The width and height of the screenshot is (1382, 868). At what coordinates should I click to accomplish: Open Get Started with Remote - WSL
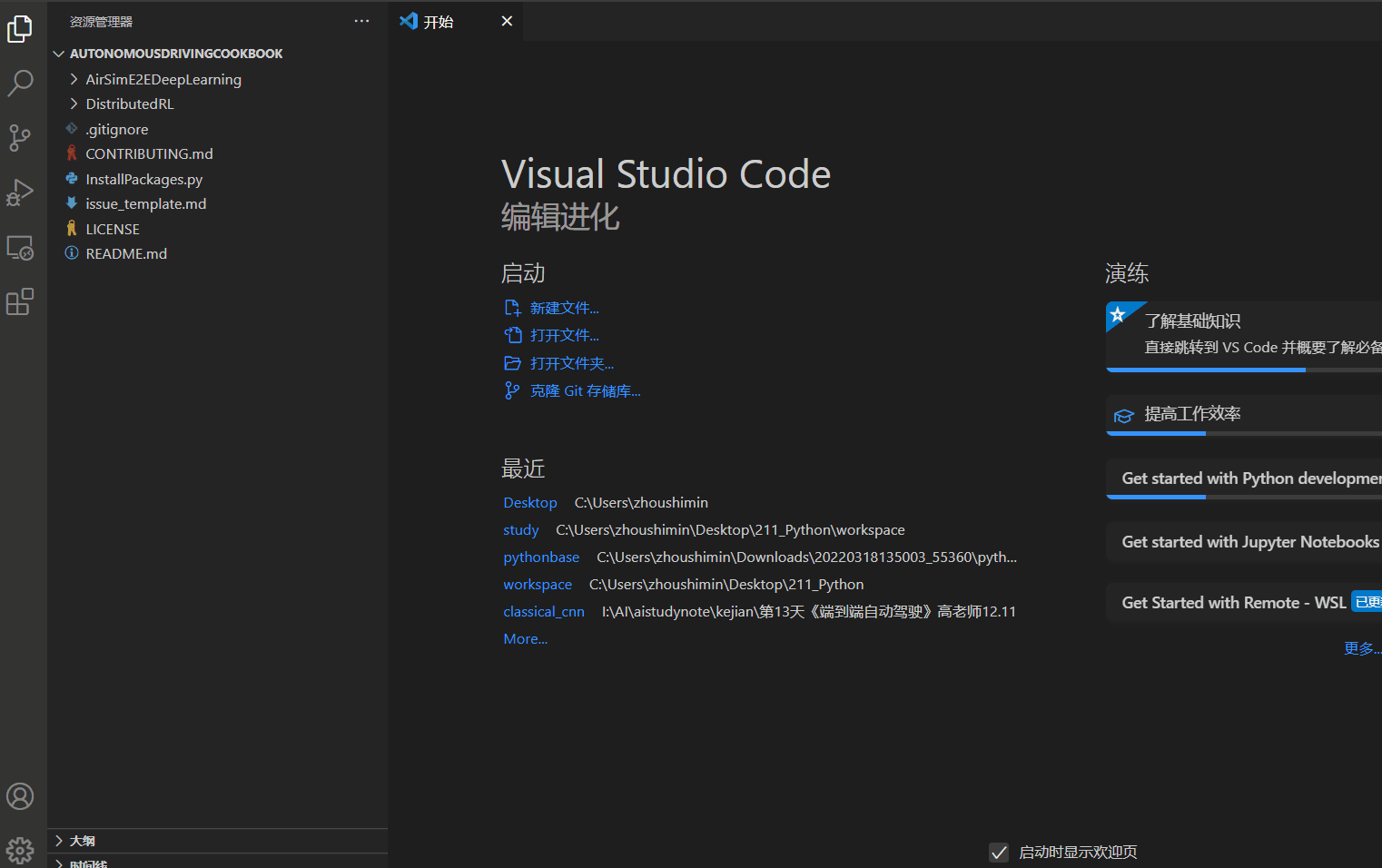coord(1244,603)
